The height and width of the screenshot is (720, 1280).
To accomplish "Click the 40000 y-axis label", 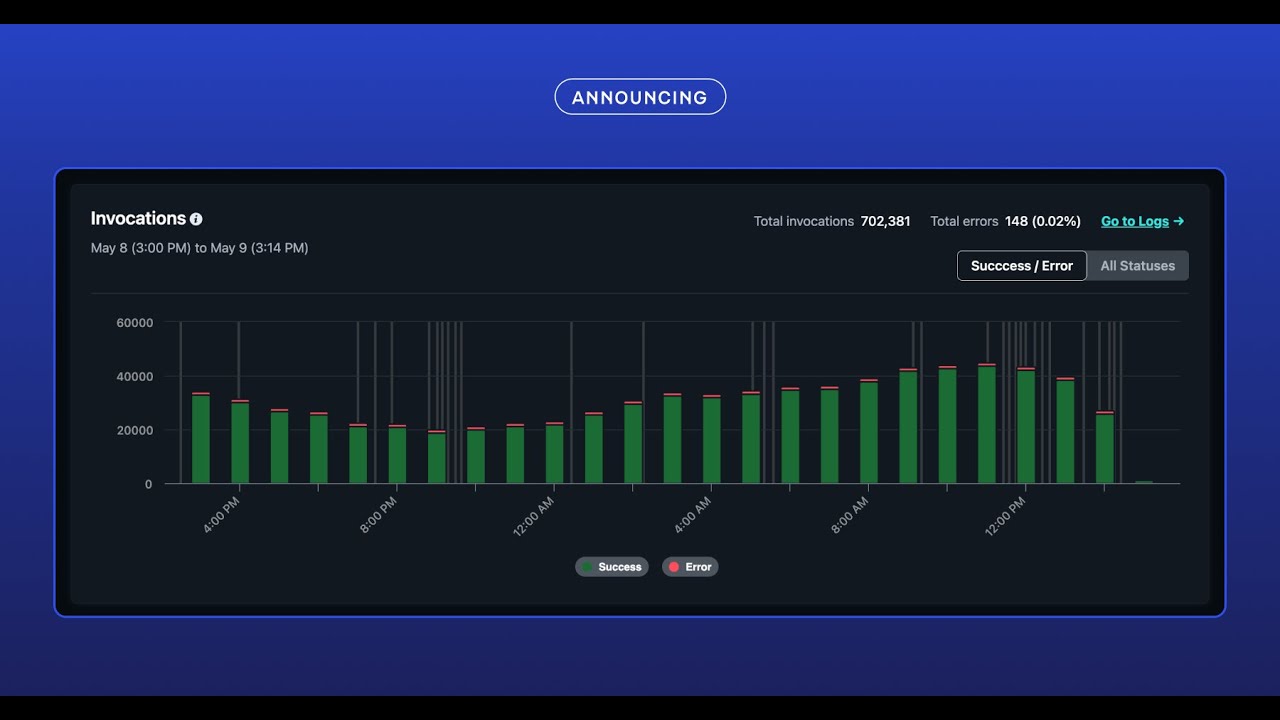I will [x=135, y=377].
